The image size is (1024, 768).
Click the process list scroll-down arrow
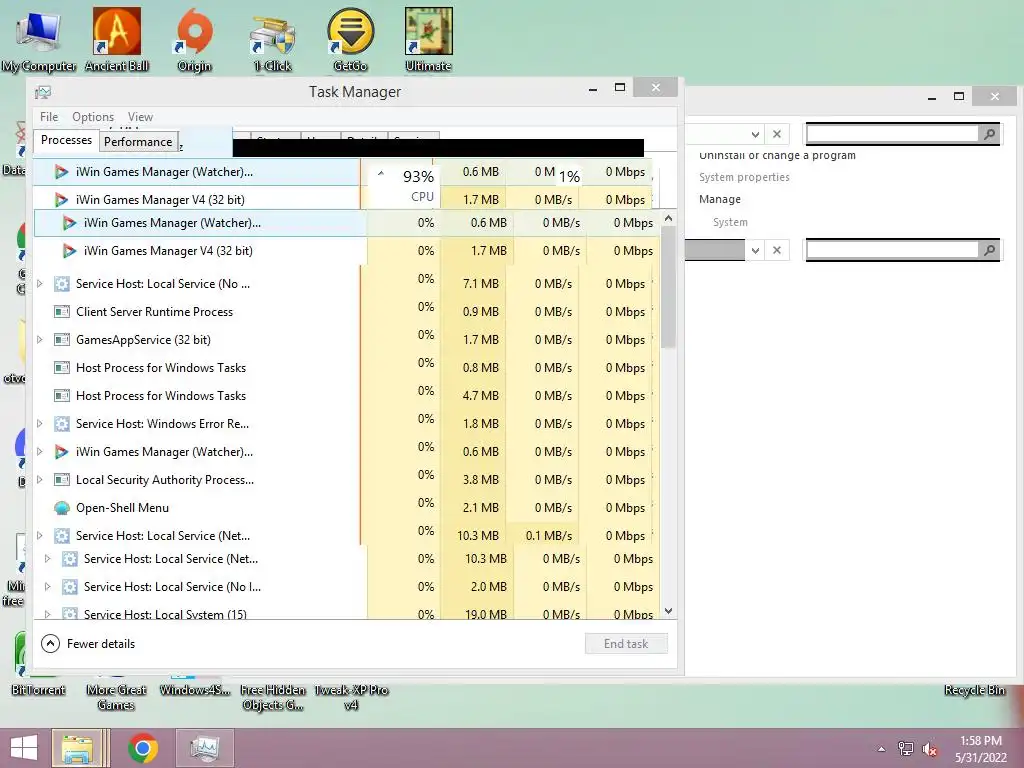click(668, 611)
